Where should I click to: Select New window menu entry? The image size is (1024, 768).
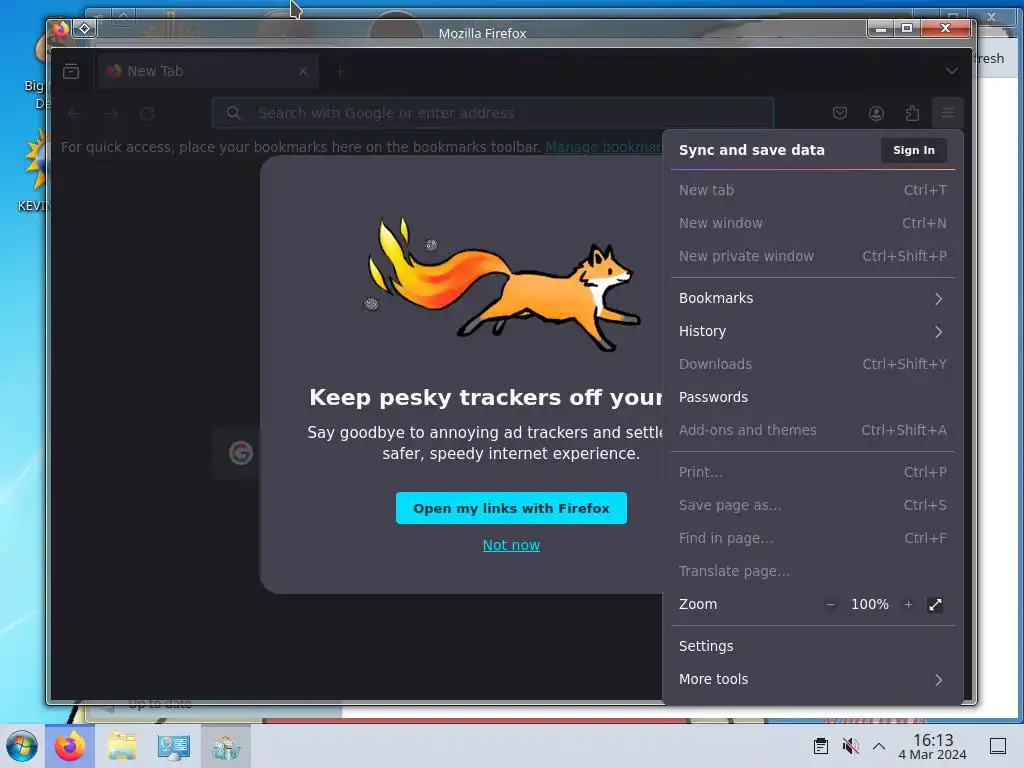pos(812,223)
